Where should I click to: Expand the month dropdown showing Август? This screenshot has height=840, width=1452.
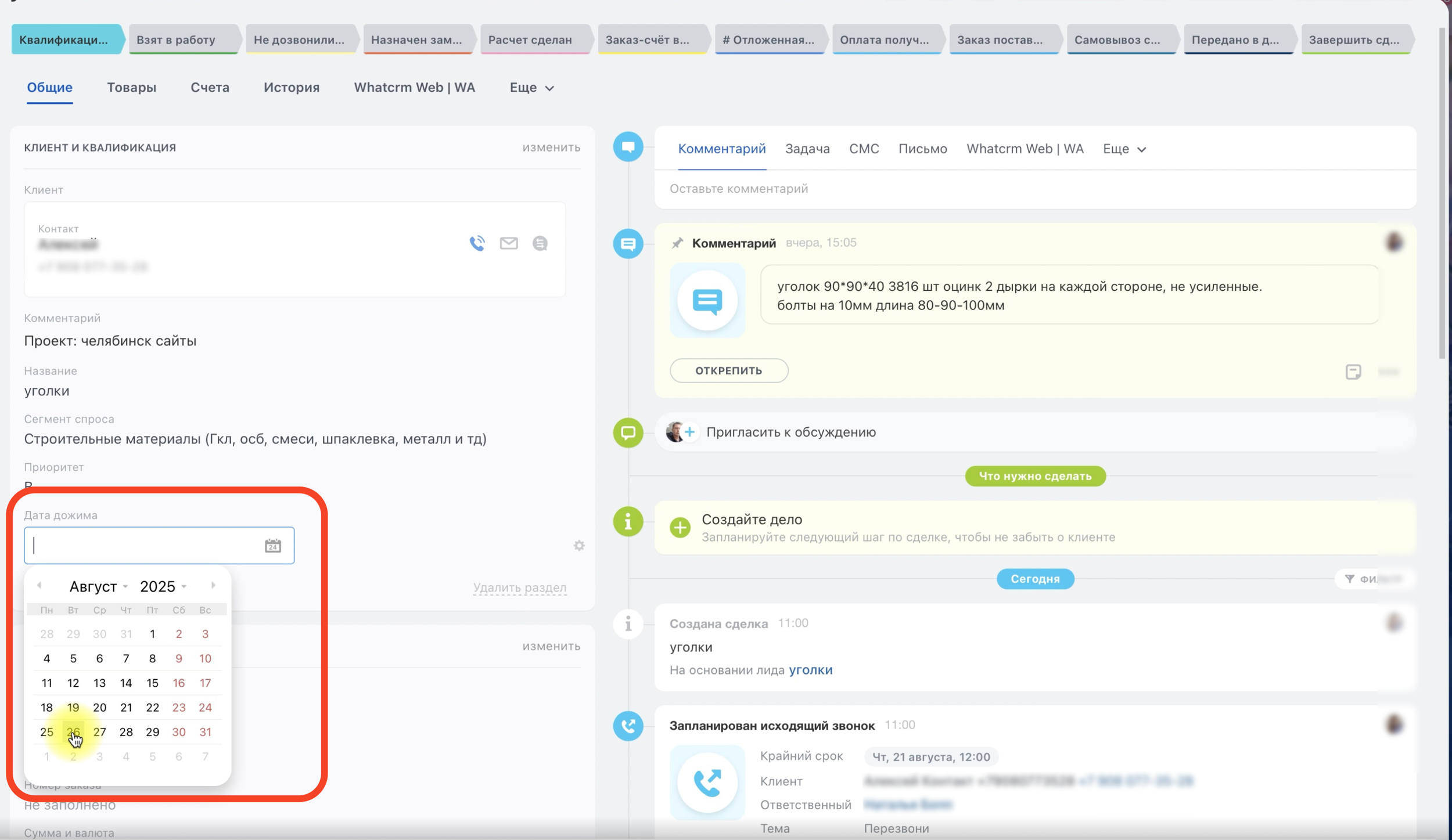[x=98, y=587]
